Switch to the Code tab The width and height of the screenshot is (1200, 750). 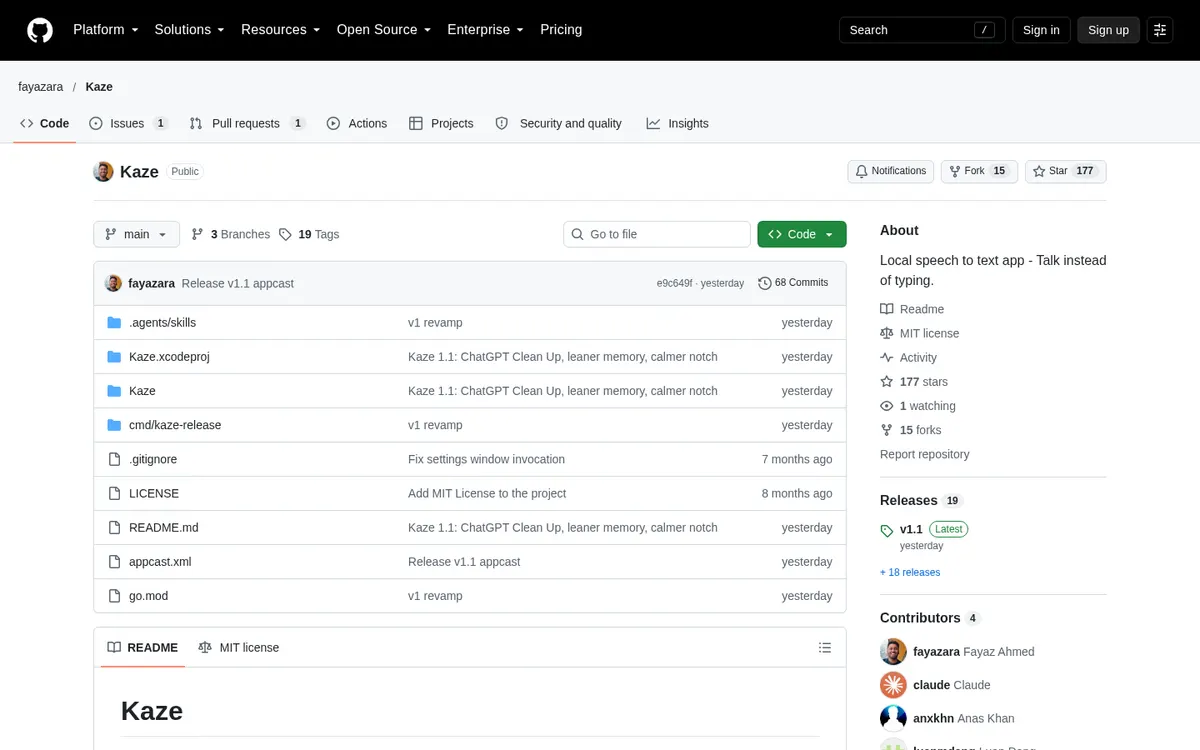point(45,124)
